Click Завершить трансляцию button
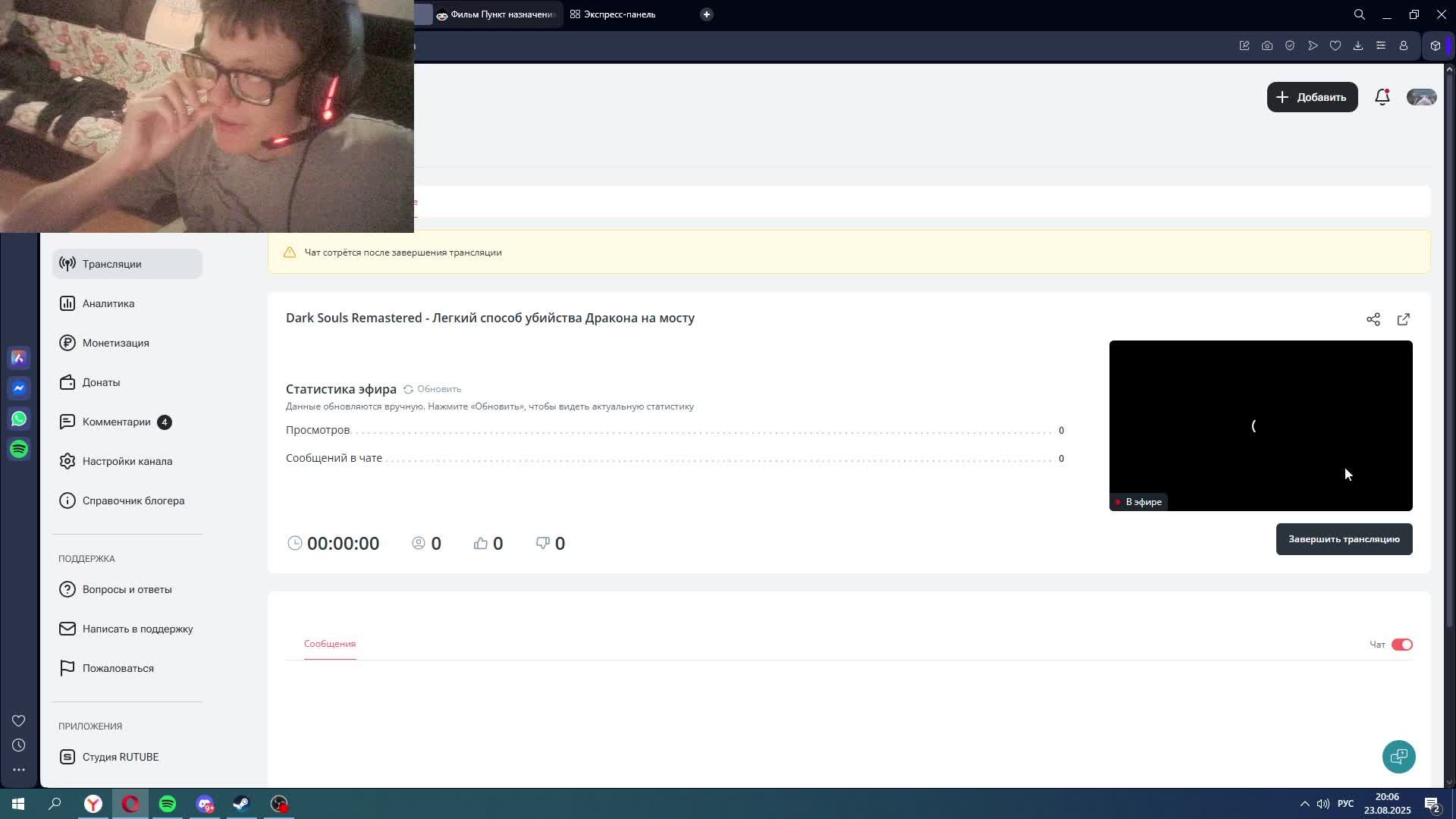 [1344, 539]
